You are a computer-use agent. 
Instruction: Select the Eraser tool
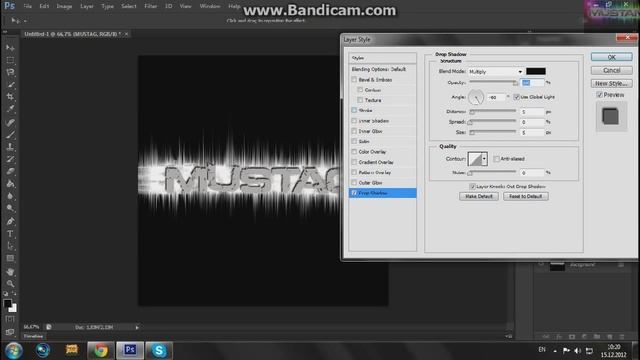pyautogui.click(x=10, y=171)
